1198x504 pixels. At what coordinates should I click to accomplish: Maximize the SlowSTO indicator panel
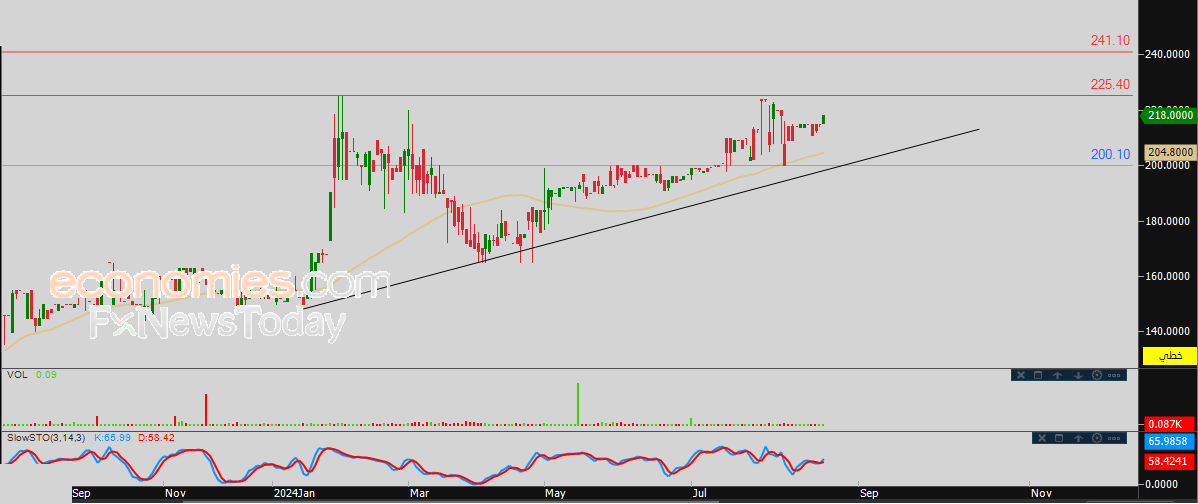(1060, 438)
